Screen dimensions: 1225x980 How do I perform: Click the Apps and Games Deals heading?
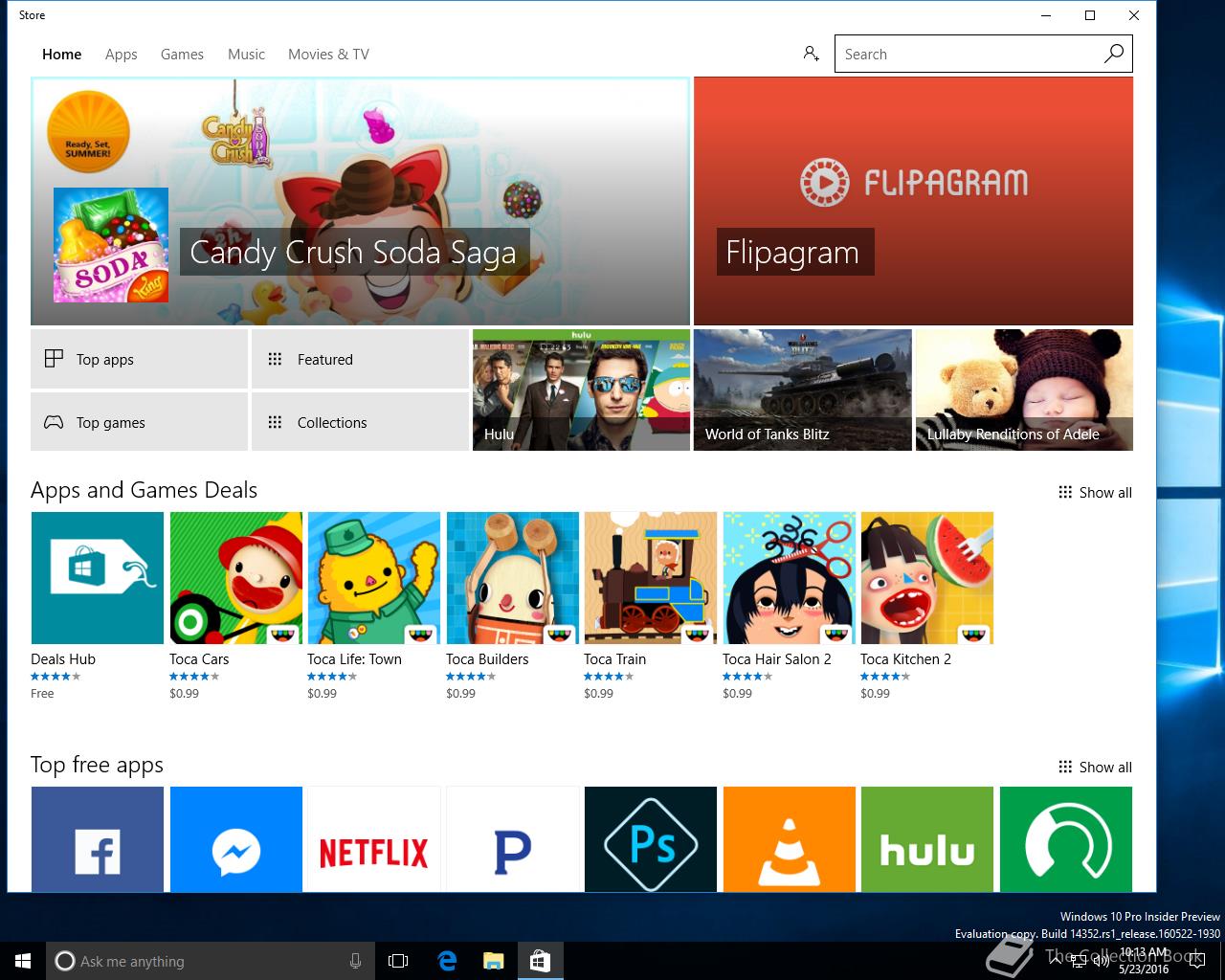click(x=144, y=490)
